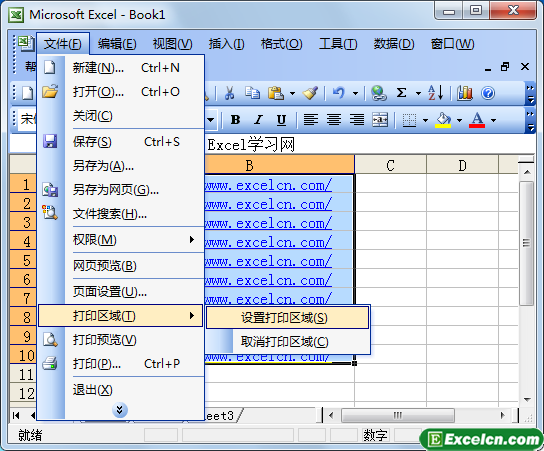The width and height of the screenshot is (544, 451).
Task: Choose Print (打印) menu item
Action: click(x=121, y=364)
